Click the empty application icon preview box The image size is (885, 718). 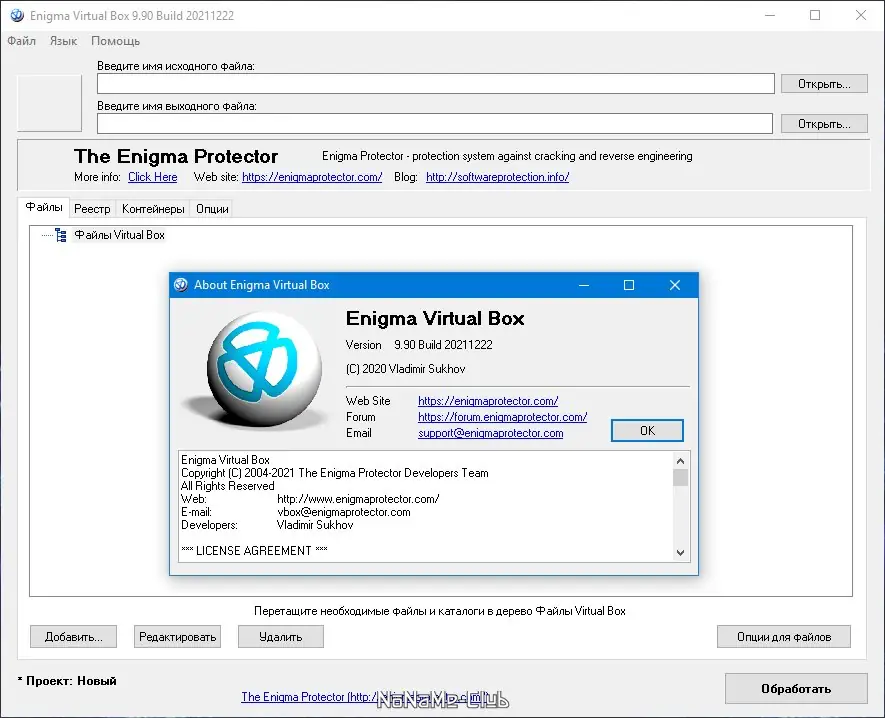50,103
